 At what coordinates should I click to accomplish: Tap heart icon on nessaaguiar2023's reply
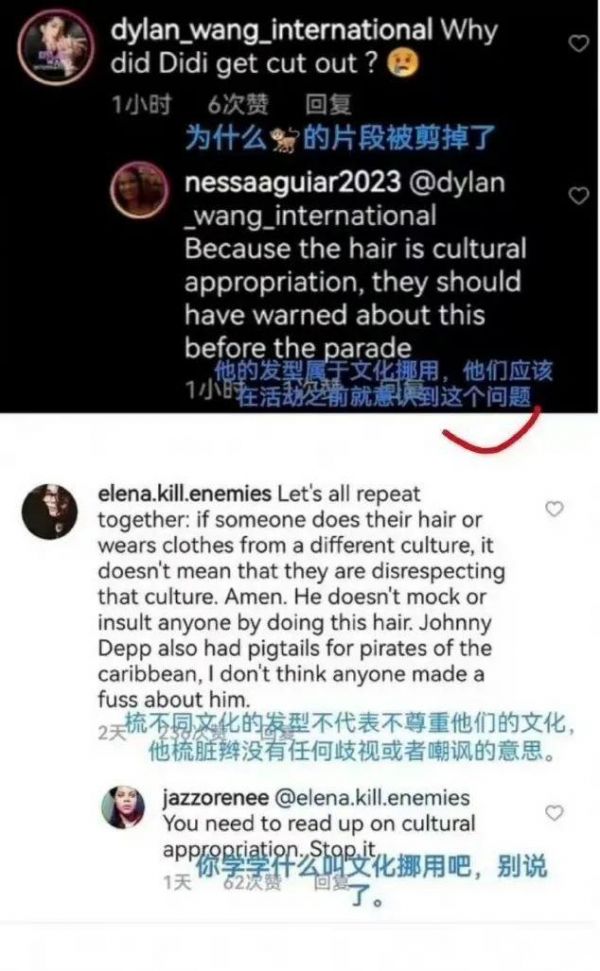(579, 196)
